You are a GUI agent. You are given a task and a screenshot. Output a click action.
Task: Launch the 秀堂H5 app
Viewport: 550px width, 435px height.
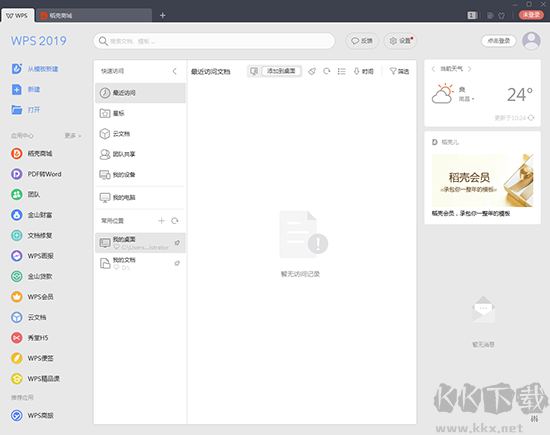pyautogui.click(x=30, y=338)
